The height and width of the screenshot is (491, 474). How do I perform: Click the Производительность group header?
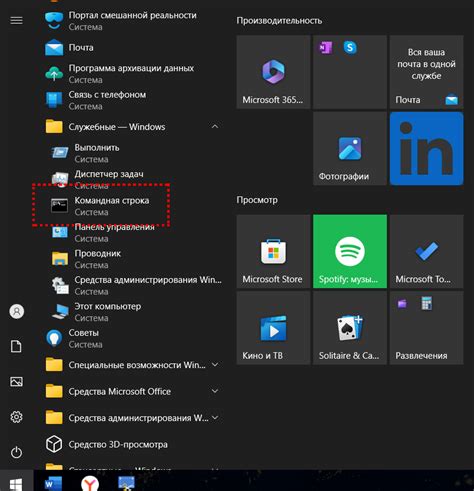[x=279, y=21]
